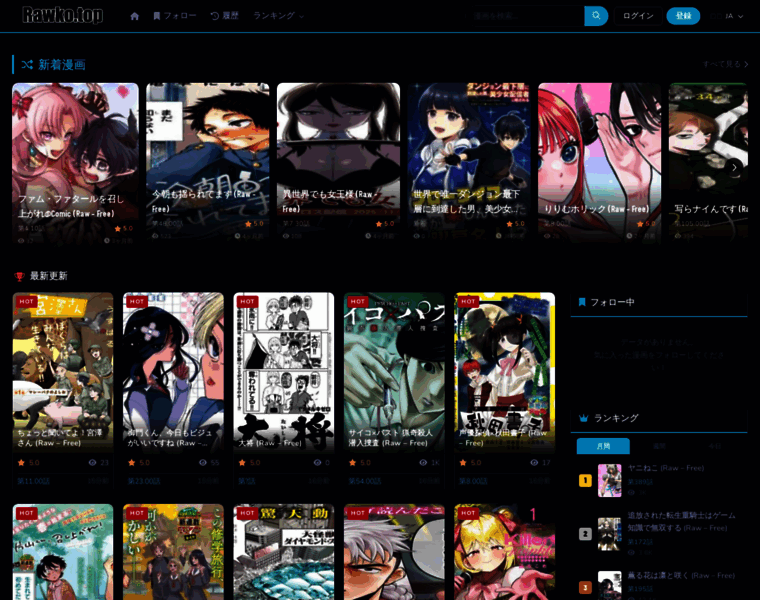Click the trophy icon beside 最新更新

19,276
